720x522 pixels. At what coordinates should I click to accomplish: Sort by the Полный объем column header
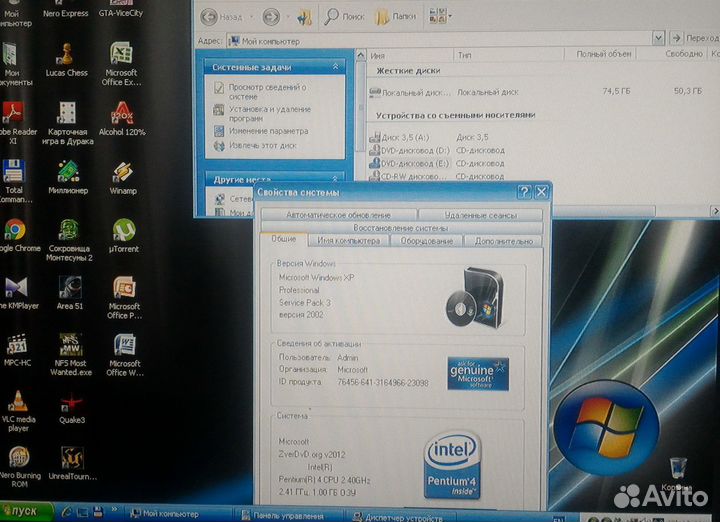click(x=600, y=54)
